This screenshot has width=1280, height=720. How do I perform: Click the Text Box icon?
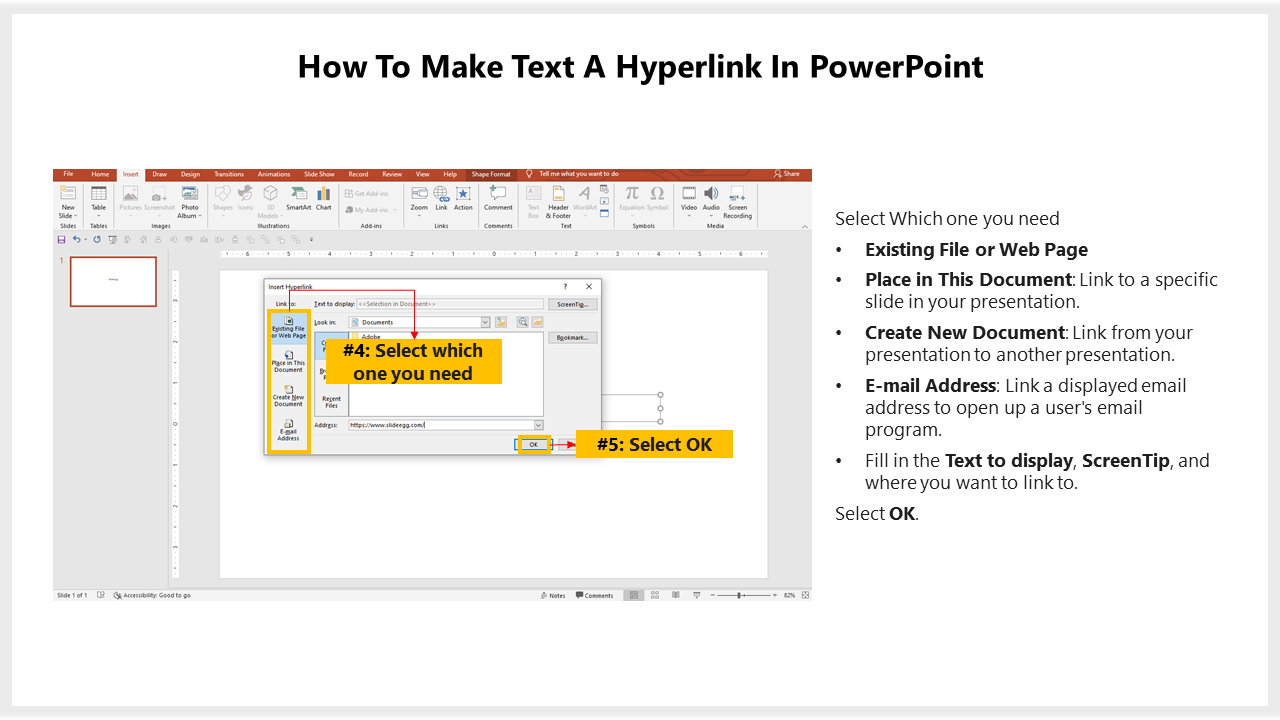click(533, 194)
